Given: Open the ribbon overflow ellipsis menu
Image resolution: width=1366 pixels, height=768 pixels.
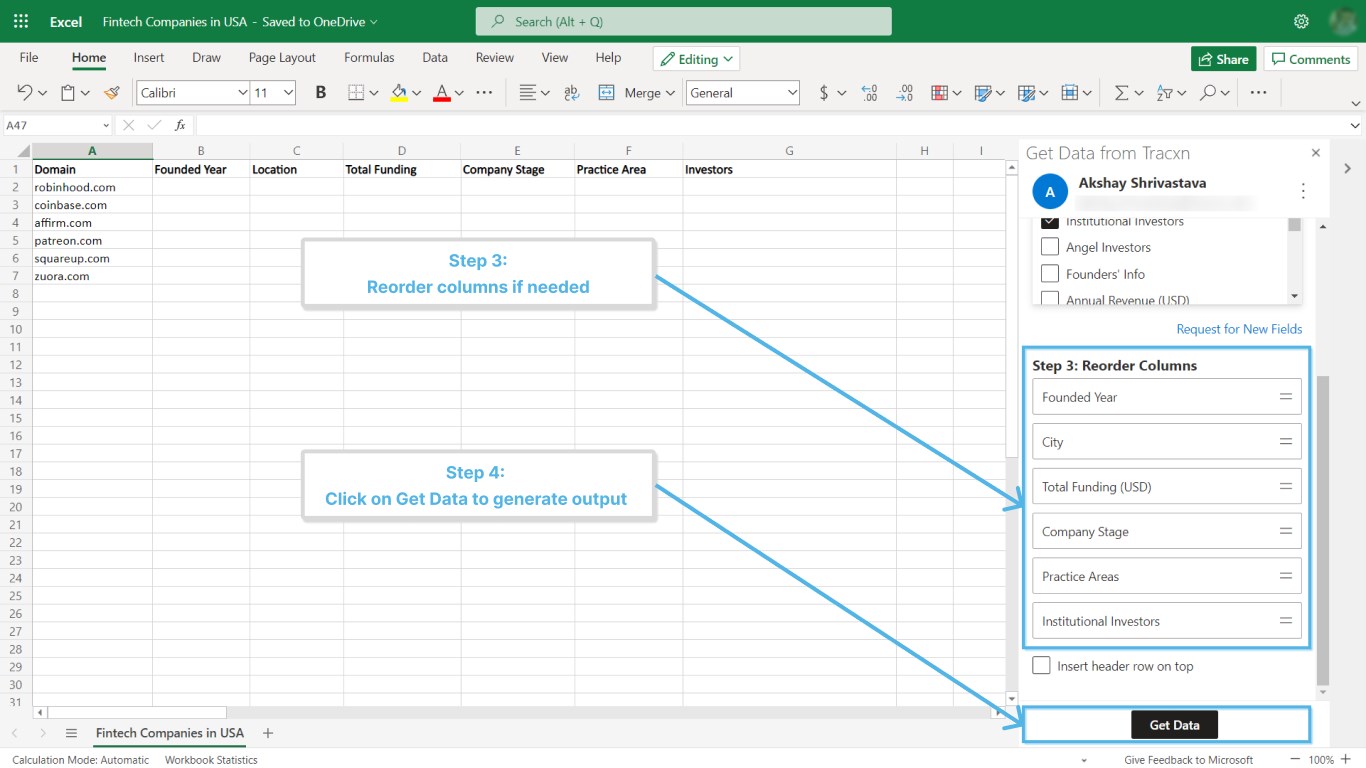Looking at the screenshot, I should click(1258, 93).
